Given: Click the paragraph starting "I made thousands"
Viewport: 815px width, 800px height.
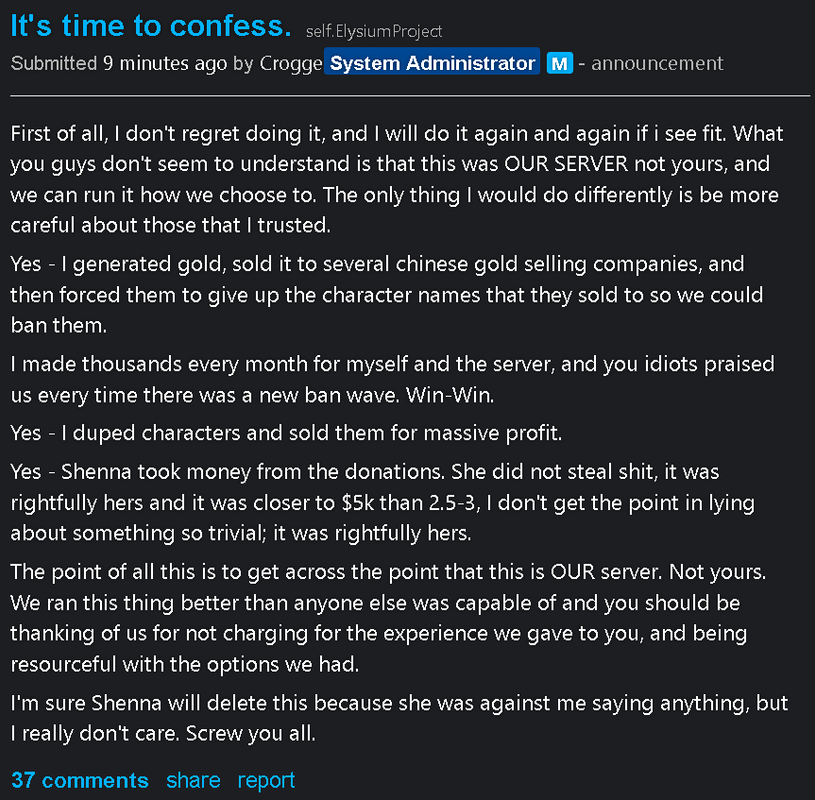Looking at the screenshot, I should (x=392, y=379).
